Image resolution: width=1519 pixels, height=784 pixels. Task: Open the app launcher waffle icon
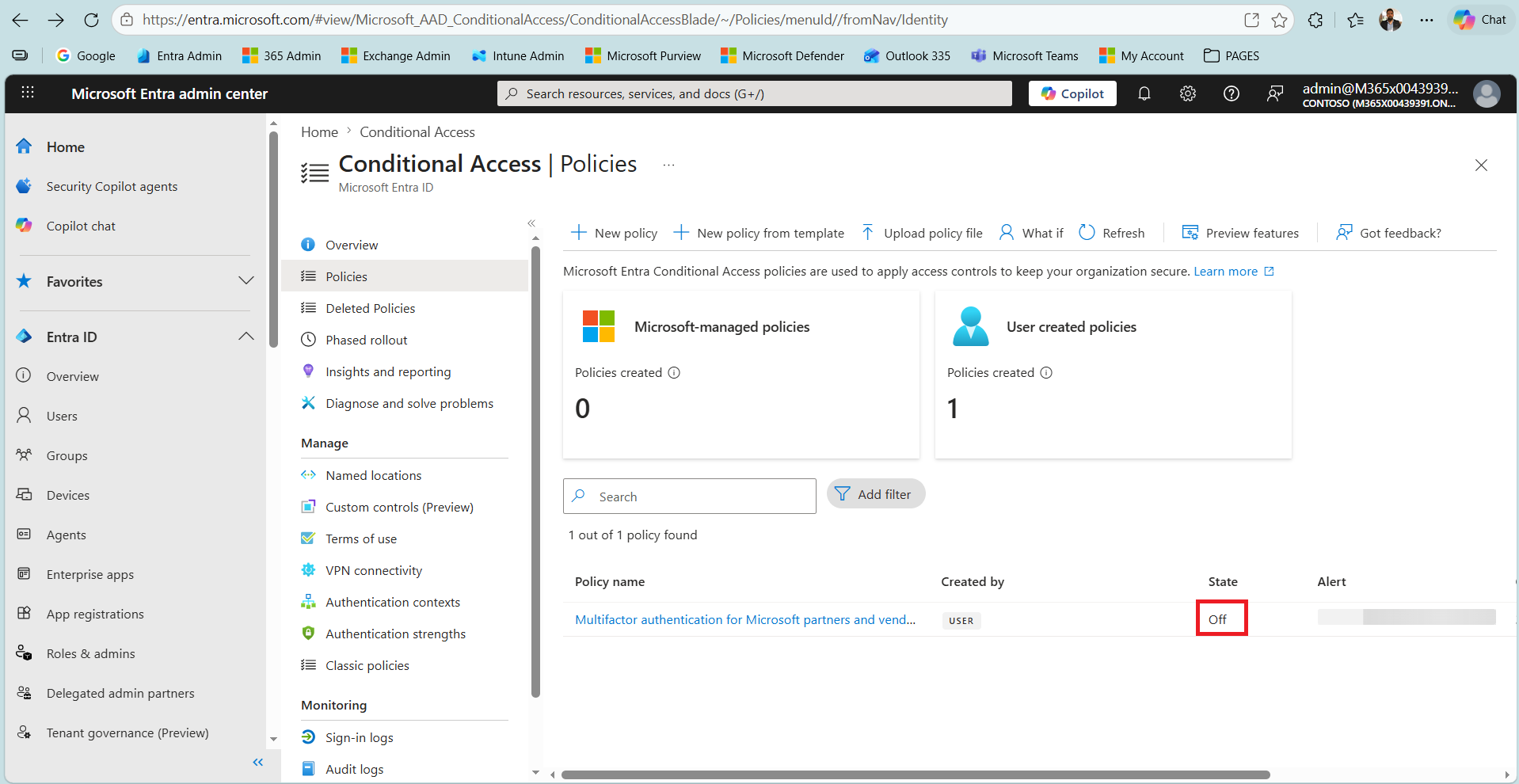point(28,93)
